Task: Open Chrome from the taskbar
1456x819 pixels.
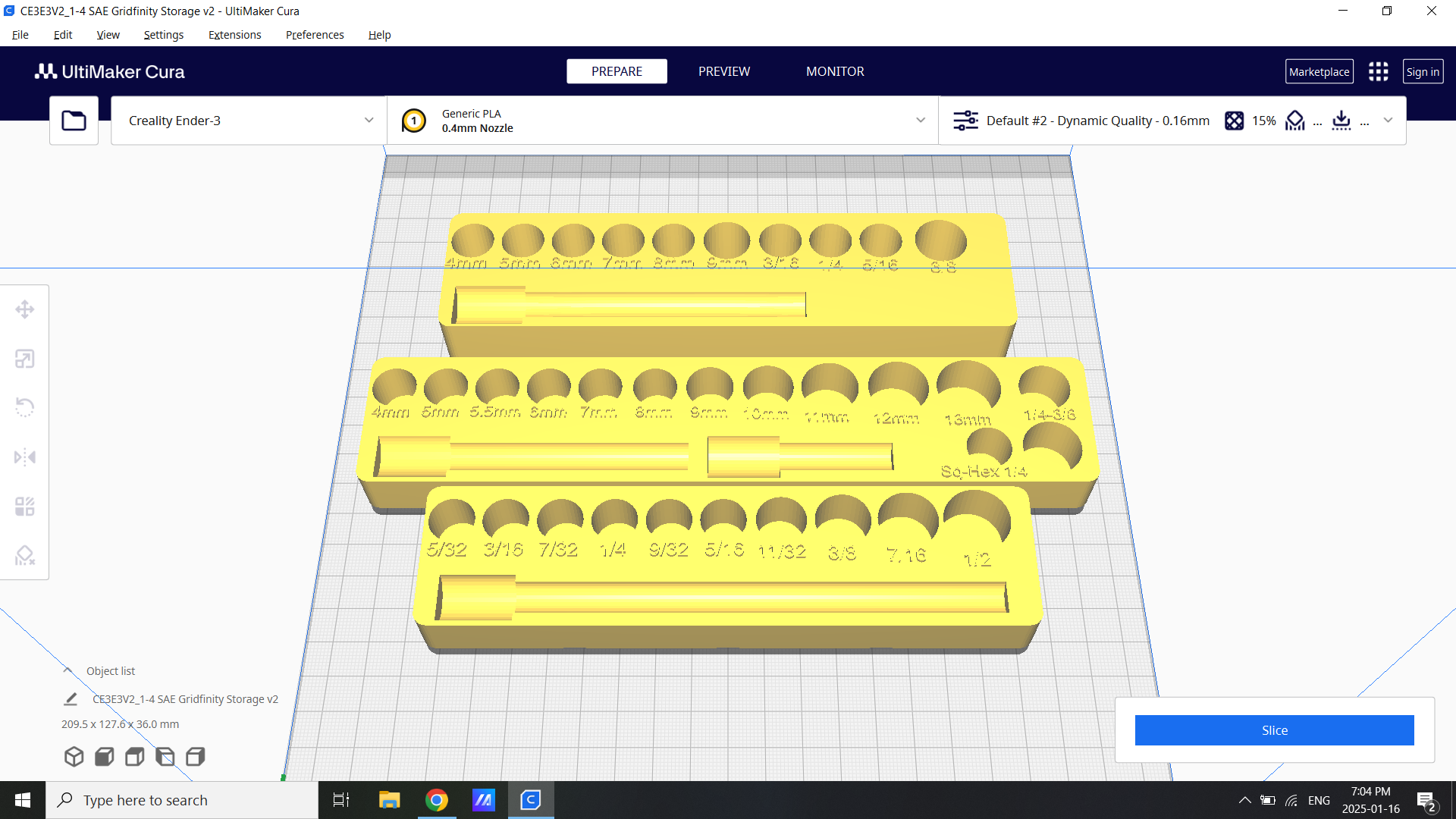Action: coord(437,800)
